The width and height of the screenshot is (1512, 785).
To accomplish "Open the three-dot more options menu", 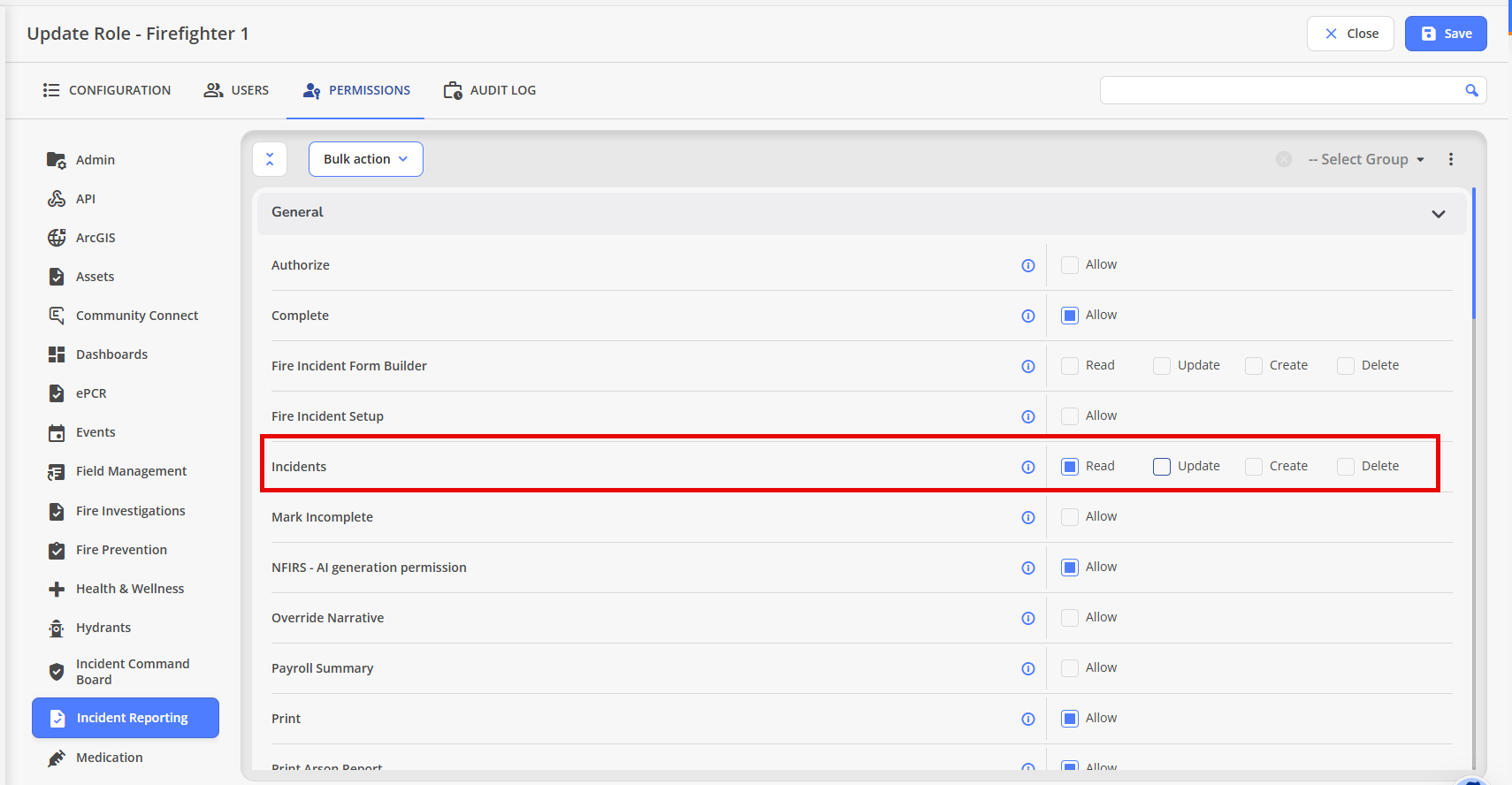I will 1450,159.
